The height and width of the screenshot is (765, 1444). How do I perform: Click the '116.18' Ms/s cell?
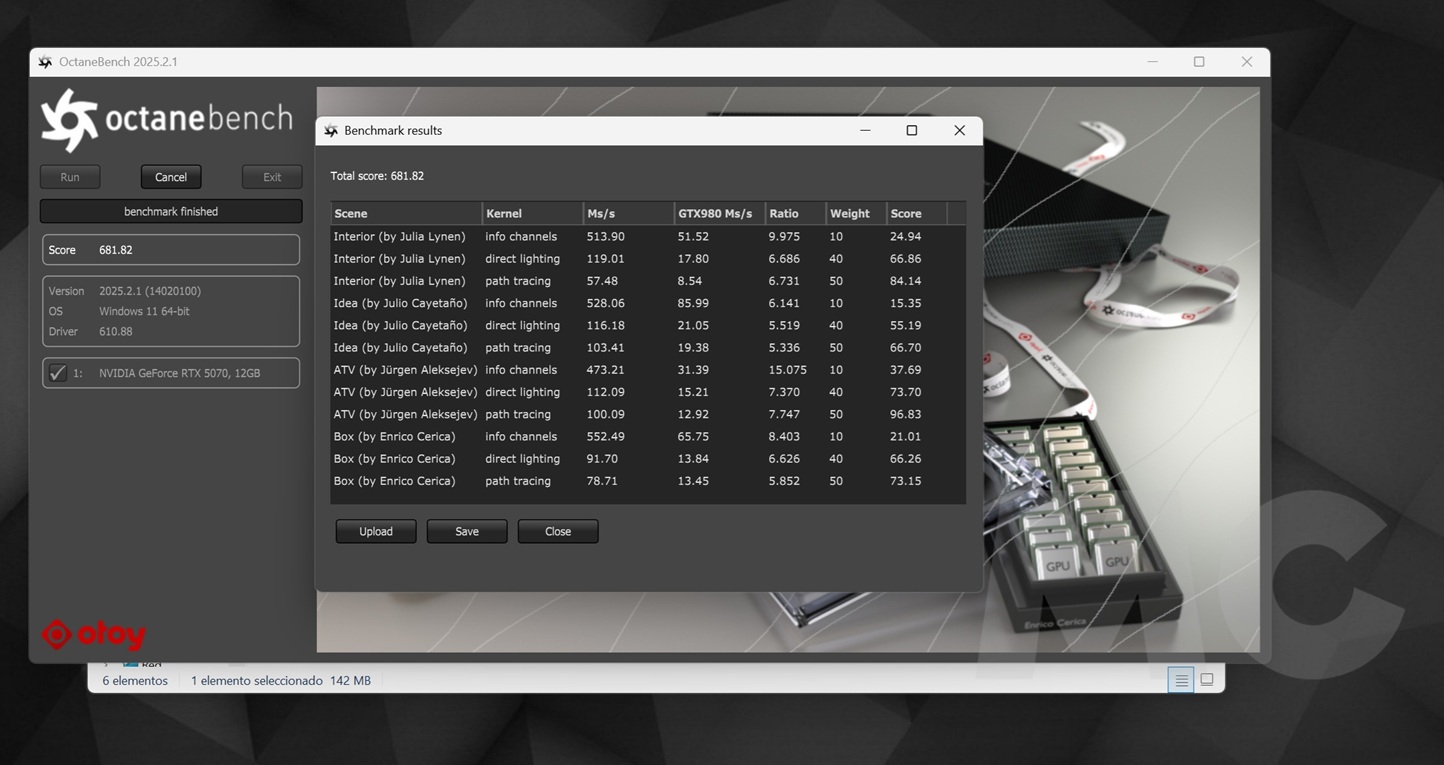[606, 325]
